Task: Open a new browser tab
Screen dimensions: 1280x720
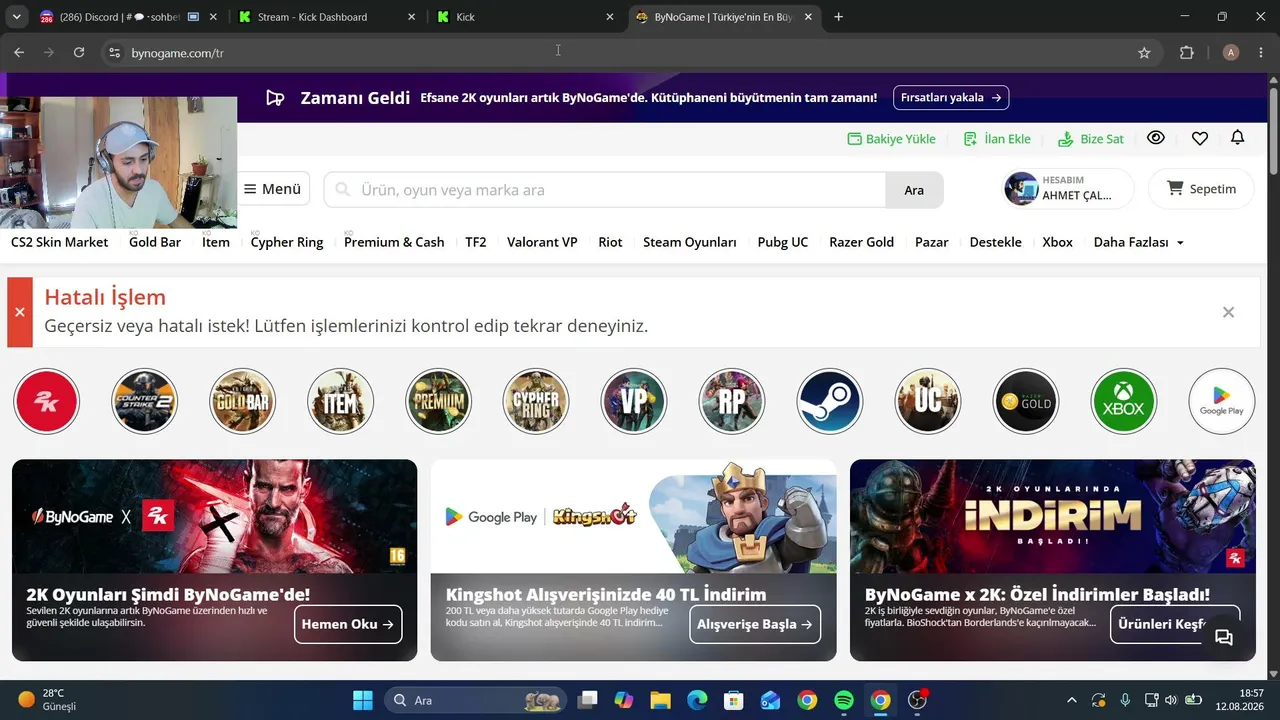Action: point(838,17)
